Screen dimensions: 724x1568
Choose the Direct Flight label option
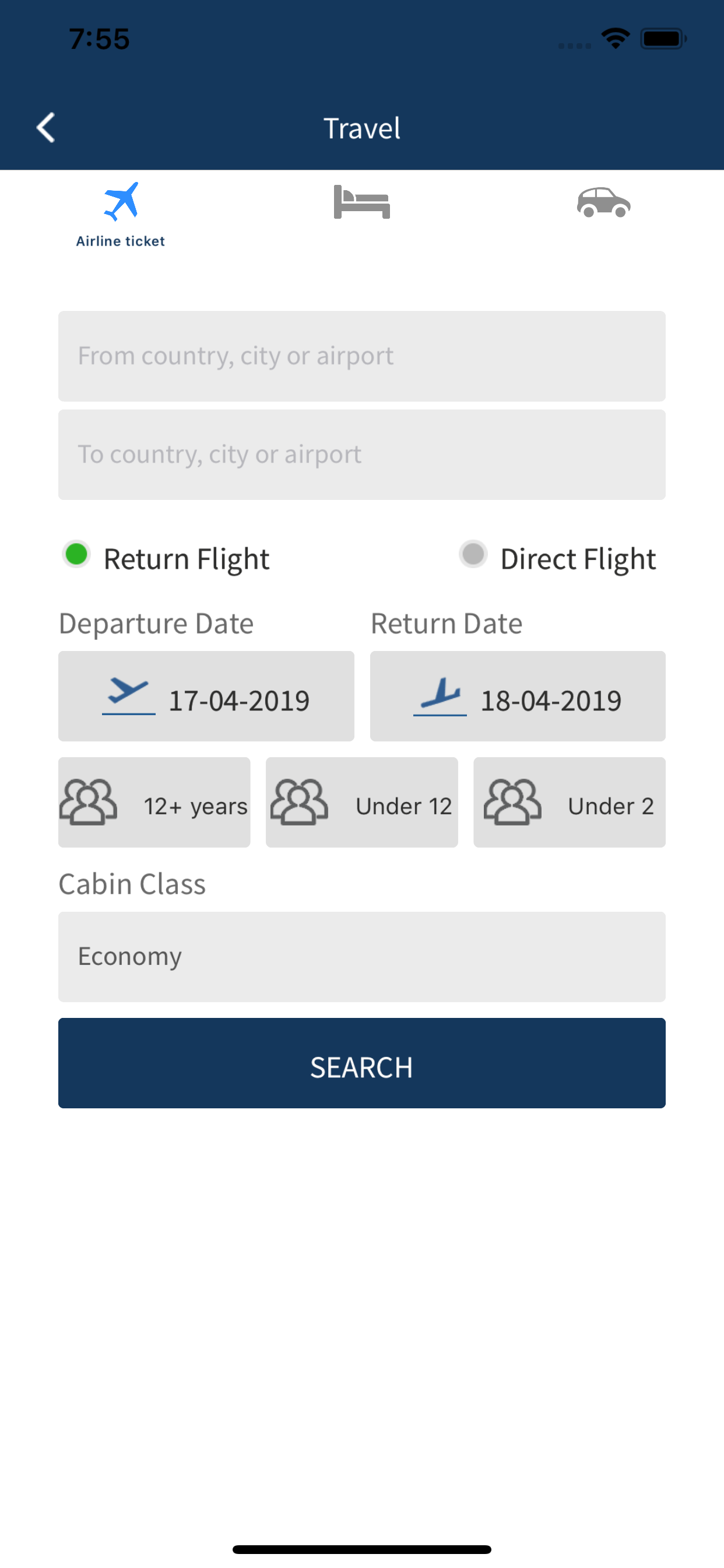pyautogui.click(x=578, y=559)
